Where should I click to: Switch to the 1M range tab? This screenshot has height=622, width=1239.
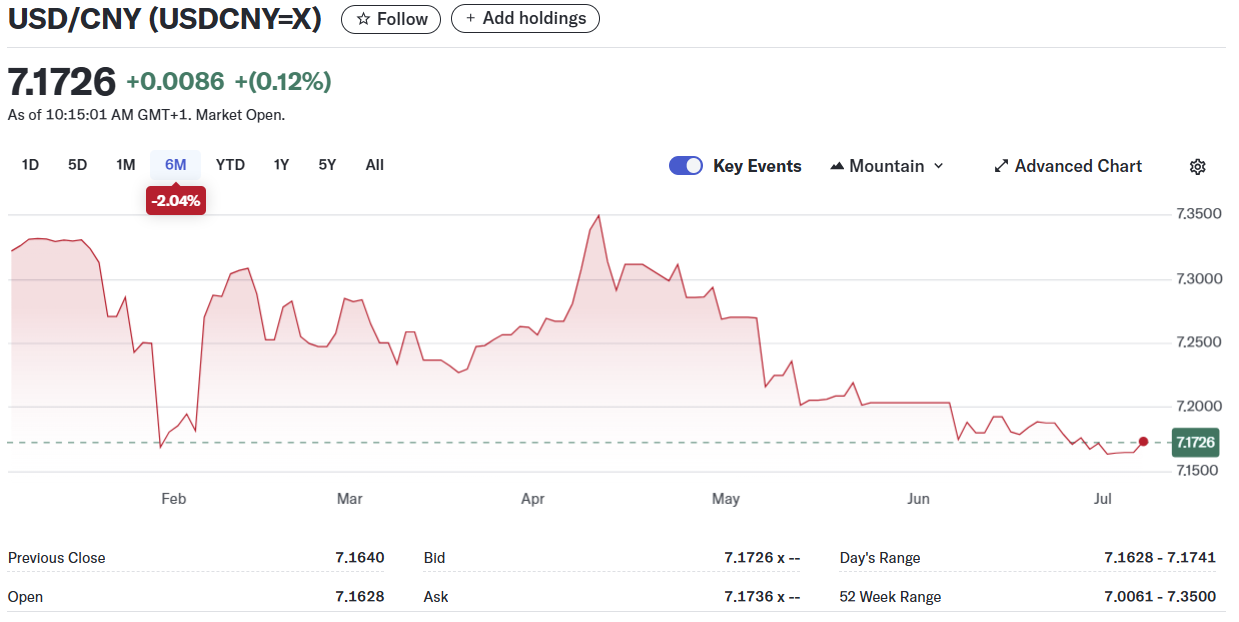pos(125,165)
